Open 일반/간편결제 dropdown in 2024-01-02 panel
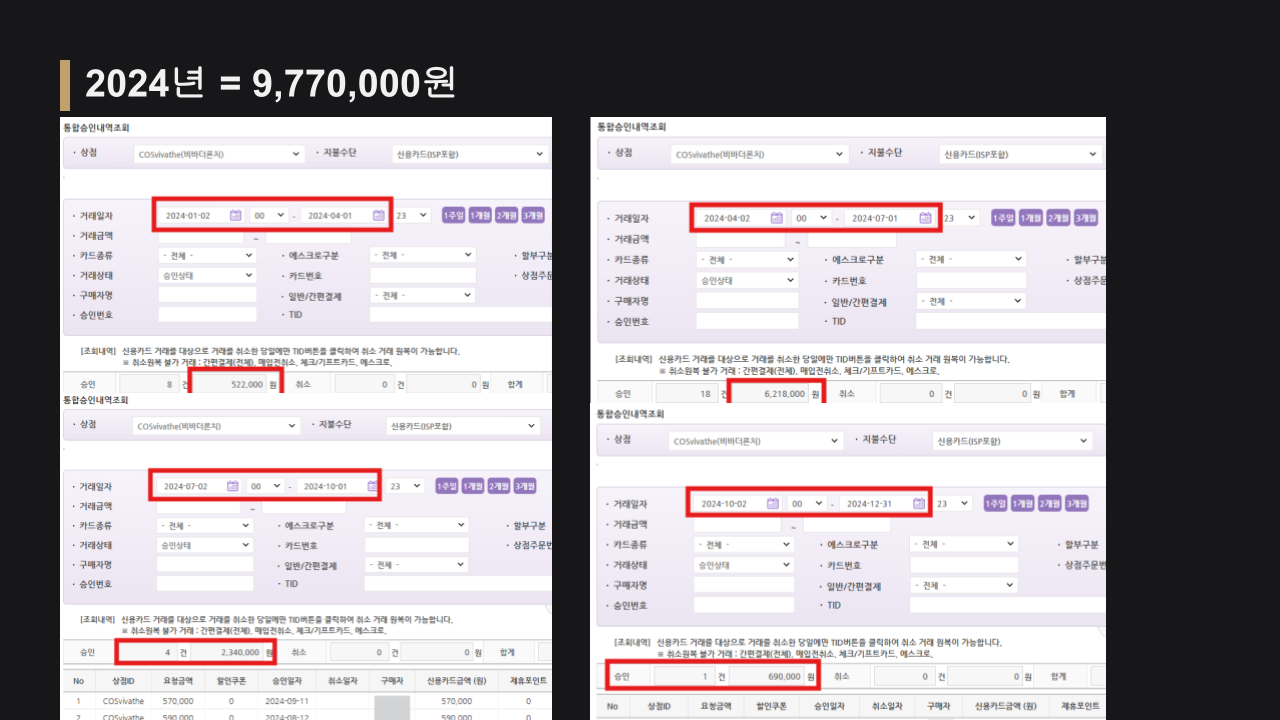 [421, 295]
